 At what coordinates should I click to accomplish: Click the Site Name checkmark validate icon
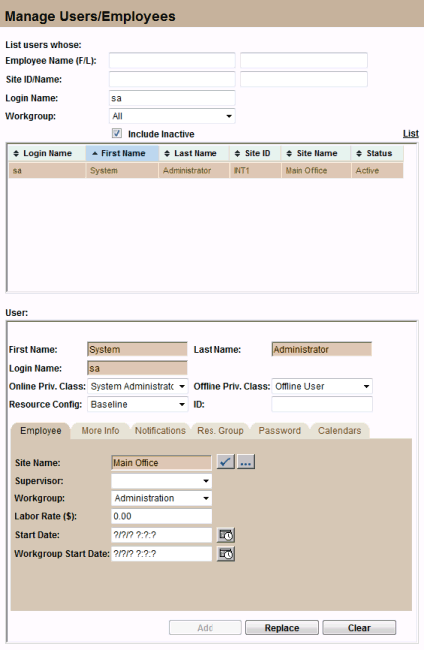[225, 462]
